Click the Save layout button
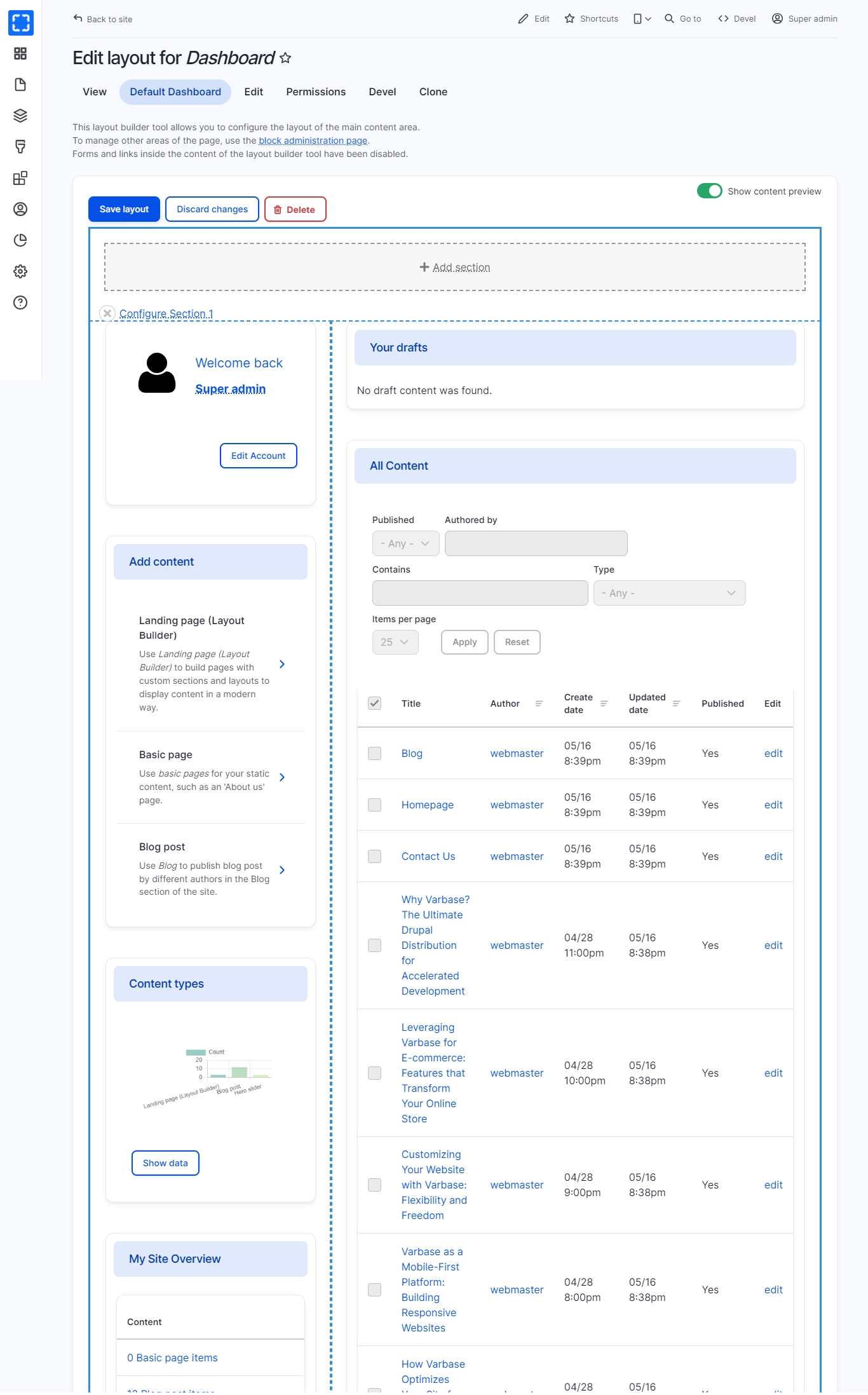Image resolution: width=868 pixels, height=1395 pixels. [124, 210]
